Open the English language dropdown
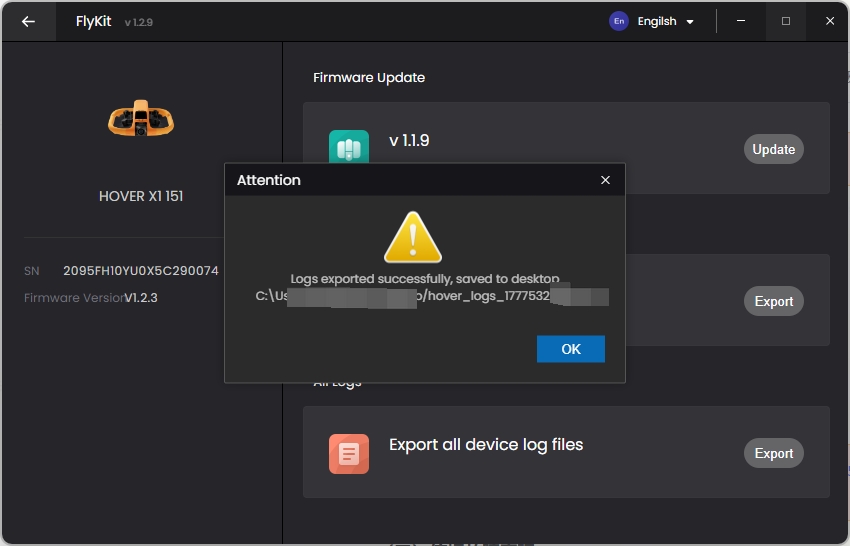The height and width of the screenshot is (546, 850). [x=666, y=22]
